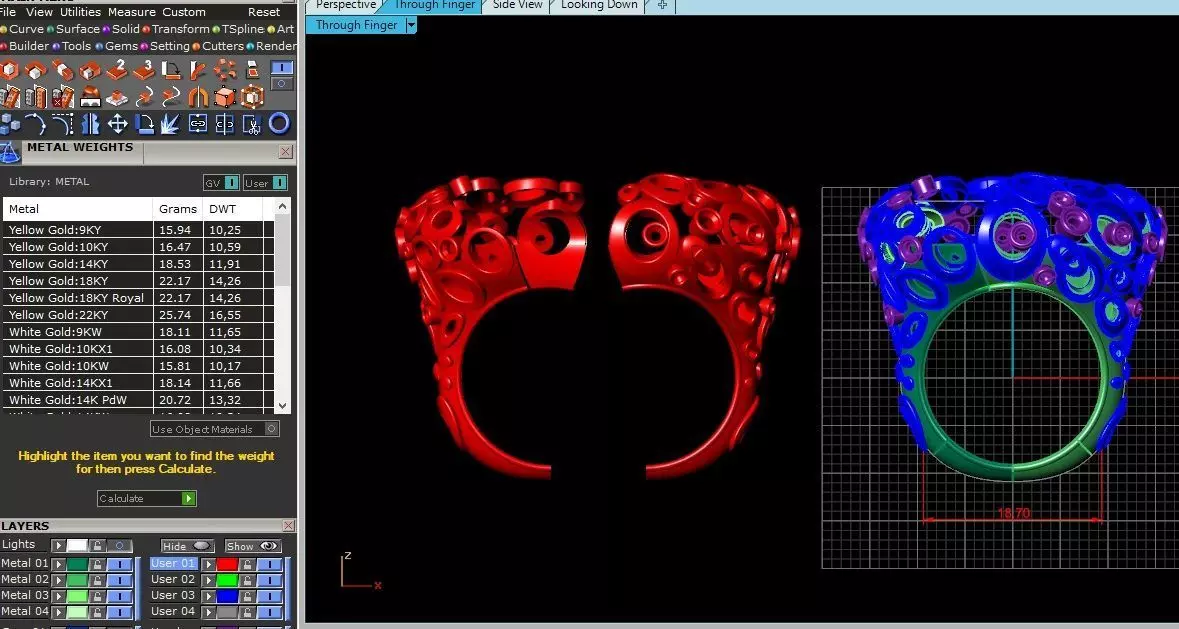1179x629 pixels.
Task: Select the three blue cubes Group icon
Action: tap(10, 124)
